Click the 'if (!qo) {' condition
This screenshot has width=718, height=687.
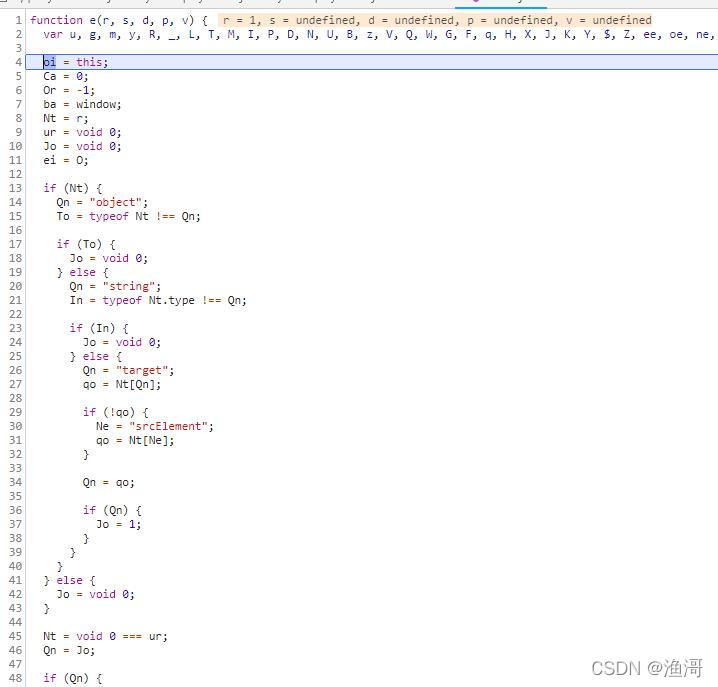click(115, 412)
